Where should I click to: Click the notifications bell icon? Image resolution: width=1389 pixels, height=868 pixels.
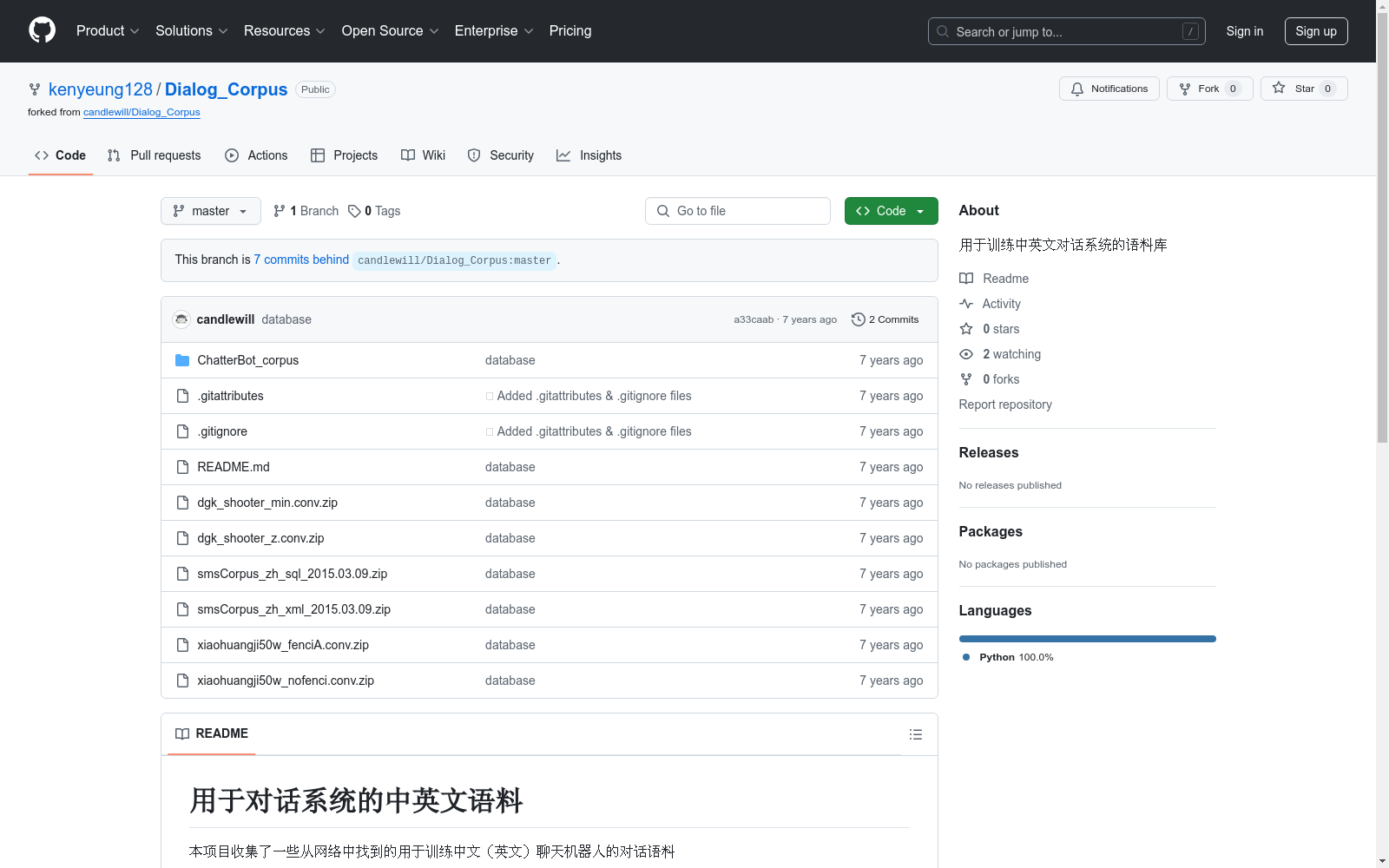1077,89
